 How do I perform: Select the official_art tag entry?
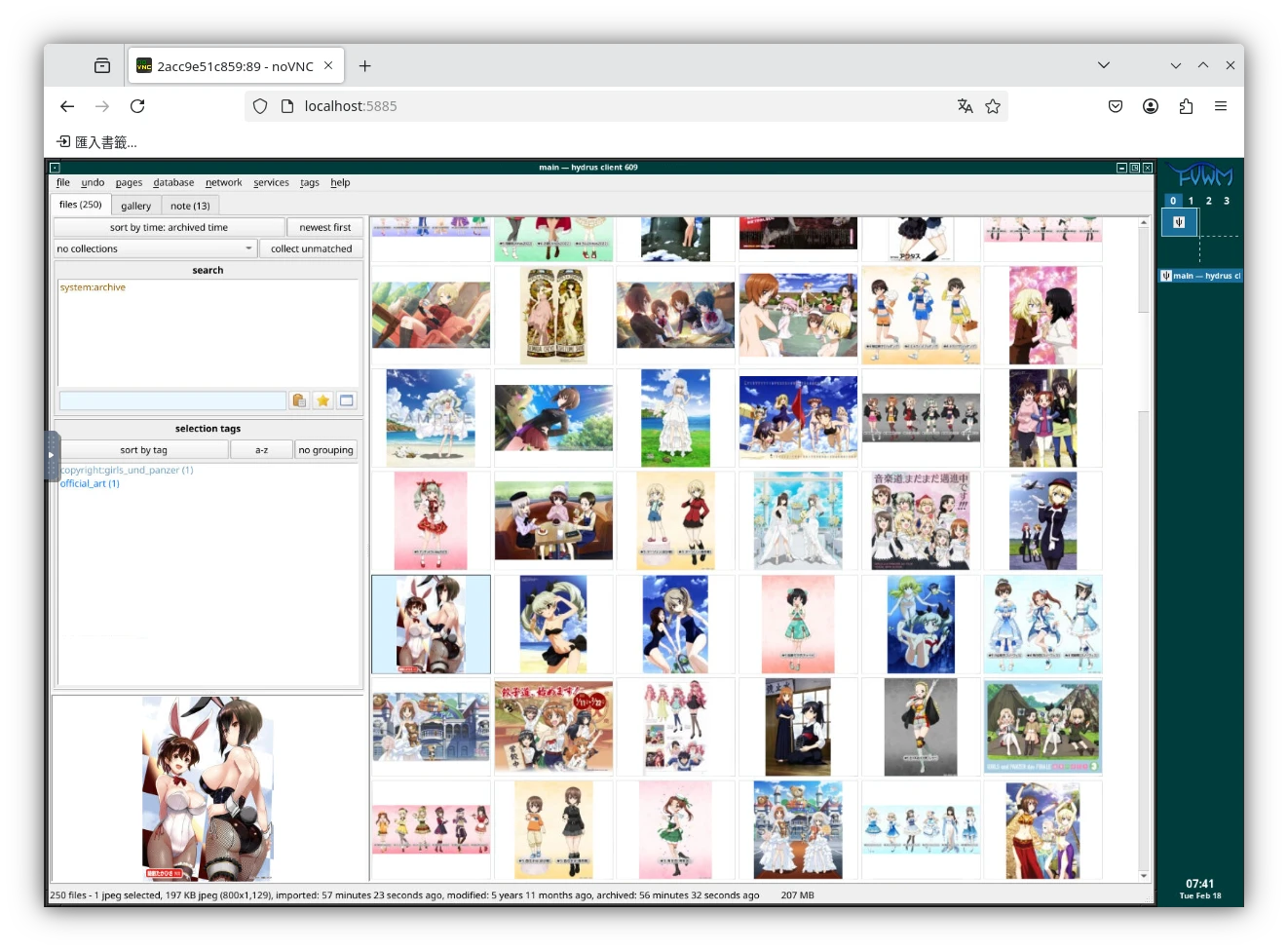tap(90, 483)
